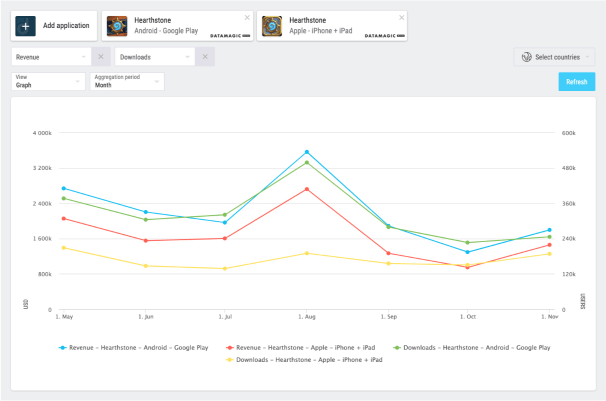This screenshot has width=606, height=401.
Task: Click the red August revenue data point
Action: [307, 189]
